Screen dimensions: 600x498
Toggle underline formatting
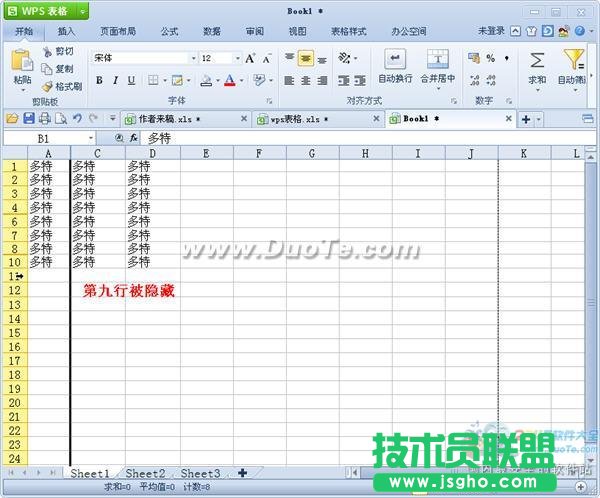131,80
